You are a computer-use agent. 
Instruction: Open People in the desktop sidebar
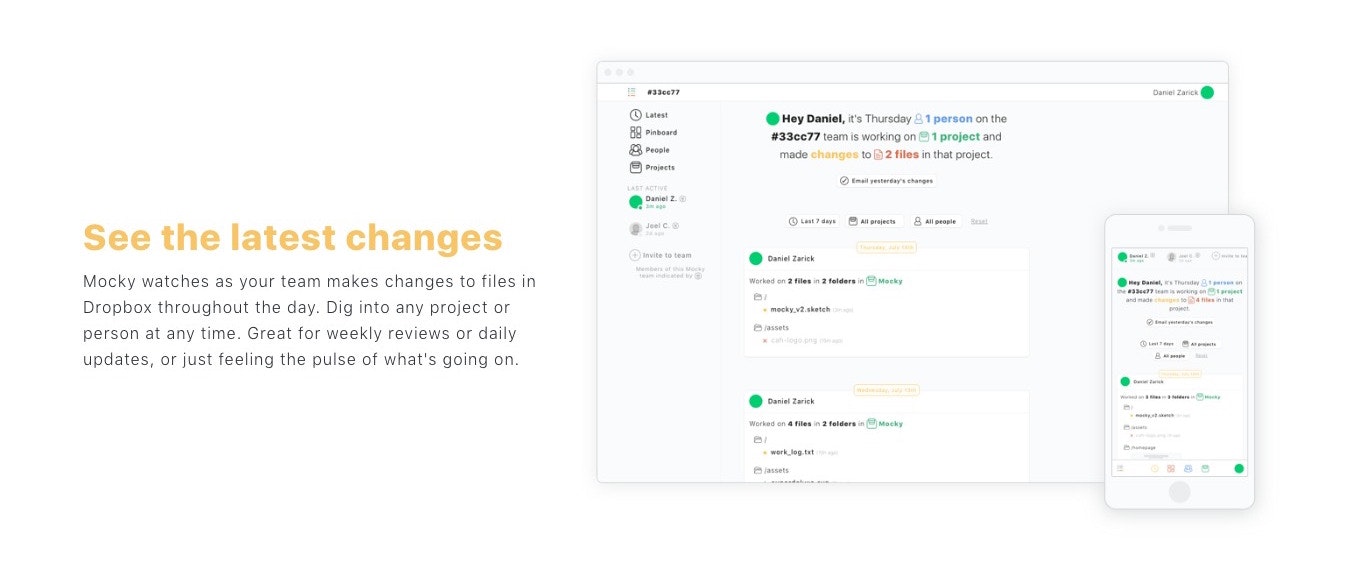tap(650, 150)
